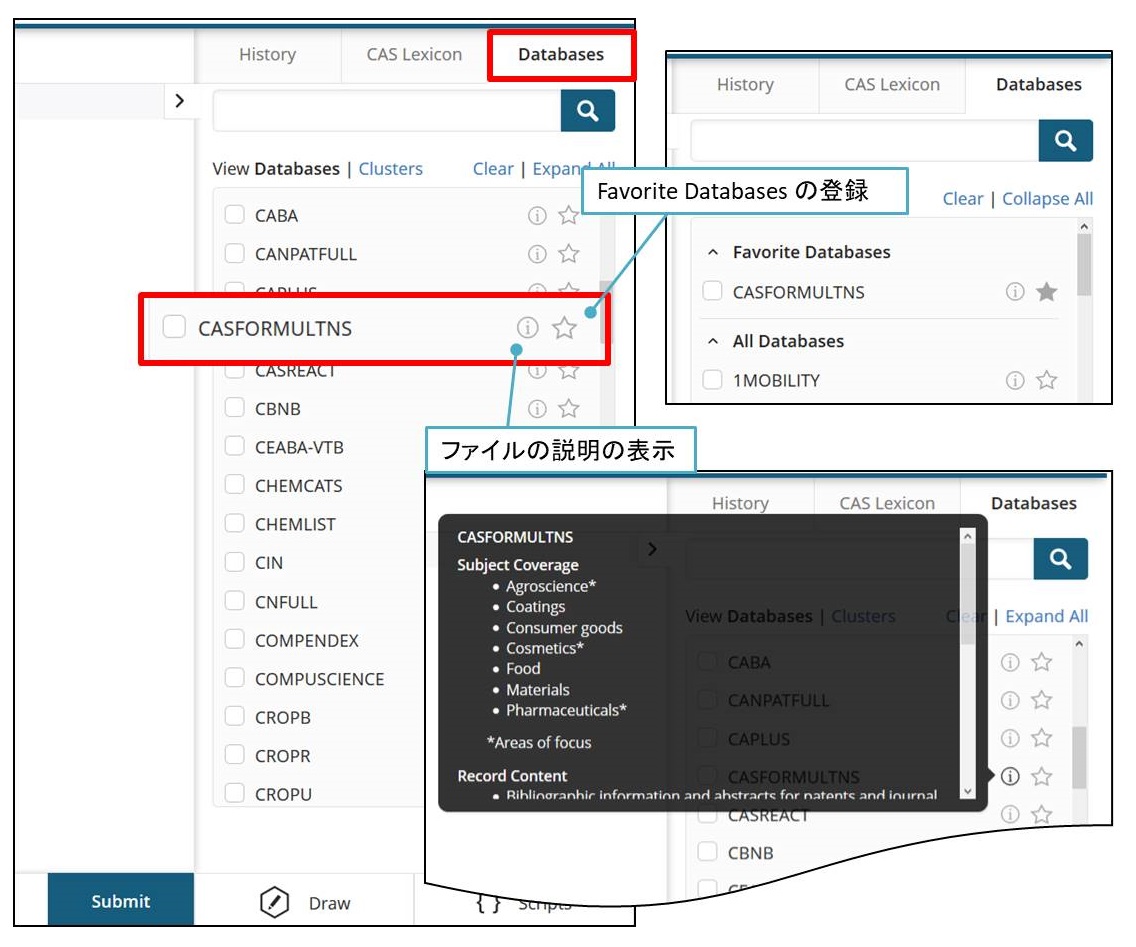1136x947 pixels.
Task: Click the search magnifier button in left panel
Action: (588, 111)
